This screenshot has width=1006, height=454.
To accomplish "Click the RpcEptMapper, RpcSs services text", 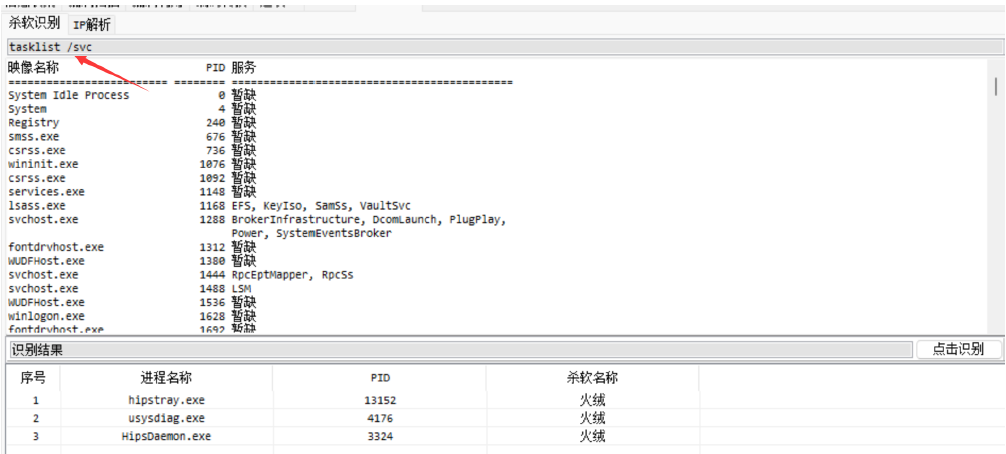I will point(293,275).
